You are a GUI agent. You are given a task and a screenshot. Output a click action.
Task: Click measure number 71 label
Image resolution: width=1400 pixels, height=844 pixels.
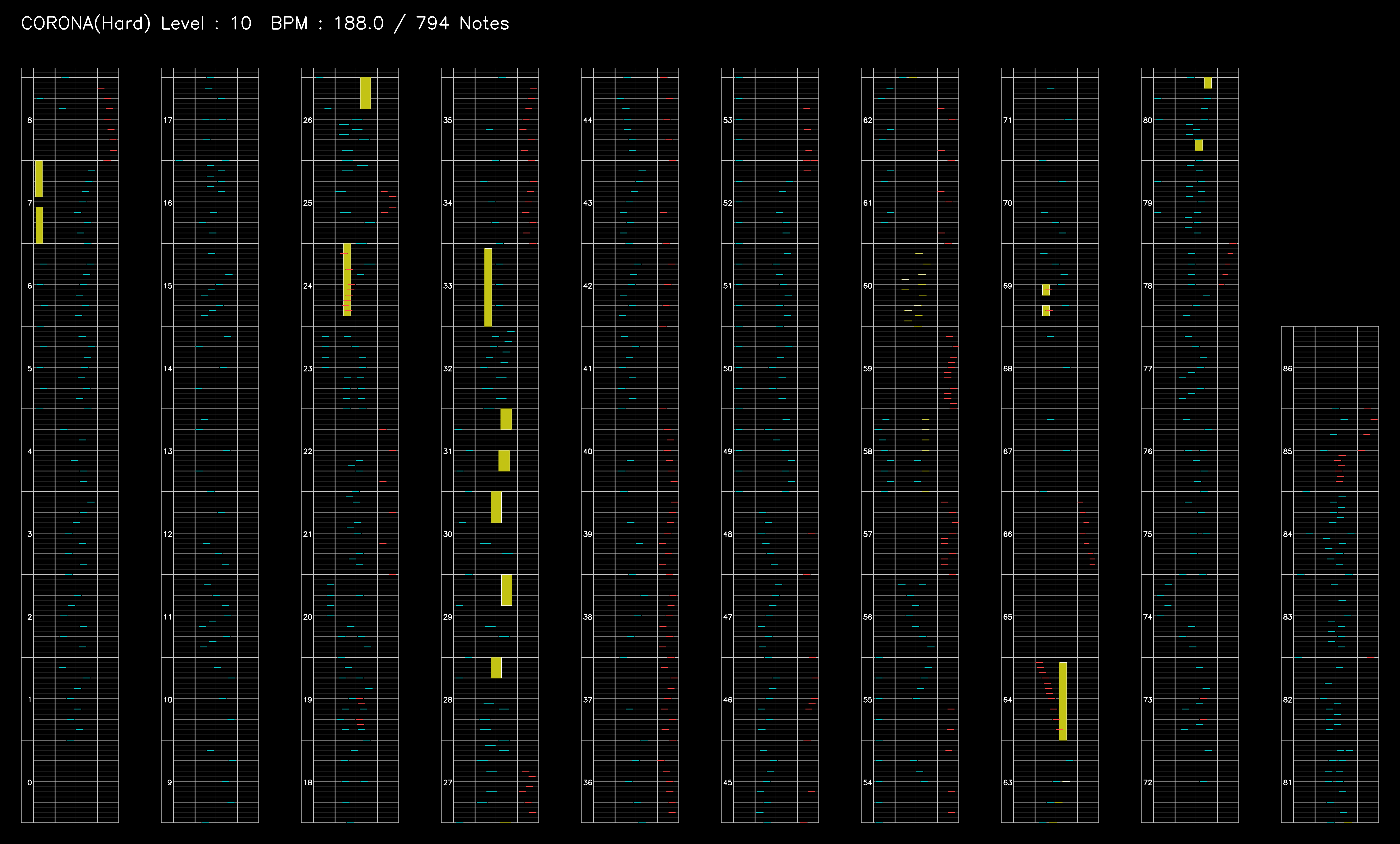coord(1007,120)
